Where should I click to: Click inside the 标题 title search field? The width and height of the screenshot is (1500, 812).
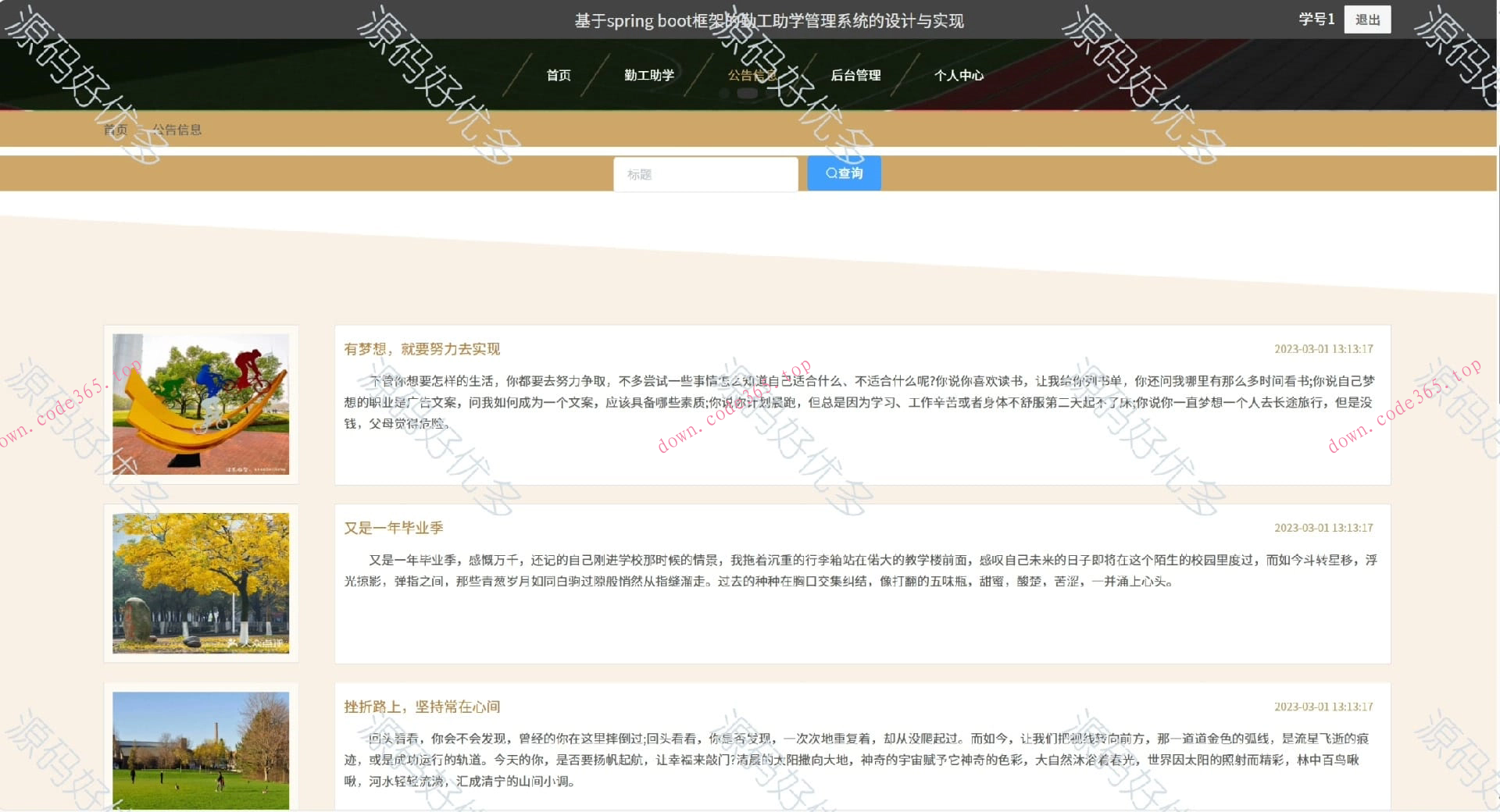tap(705, 174)
